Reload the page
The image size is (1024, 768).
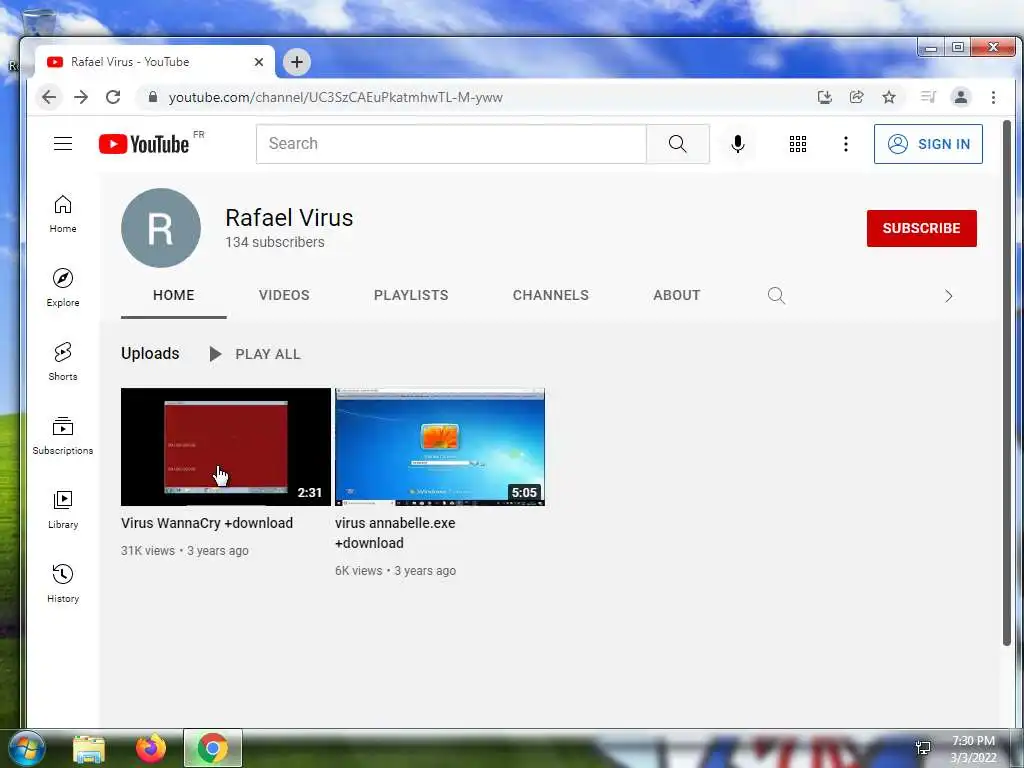point(113,97)
